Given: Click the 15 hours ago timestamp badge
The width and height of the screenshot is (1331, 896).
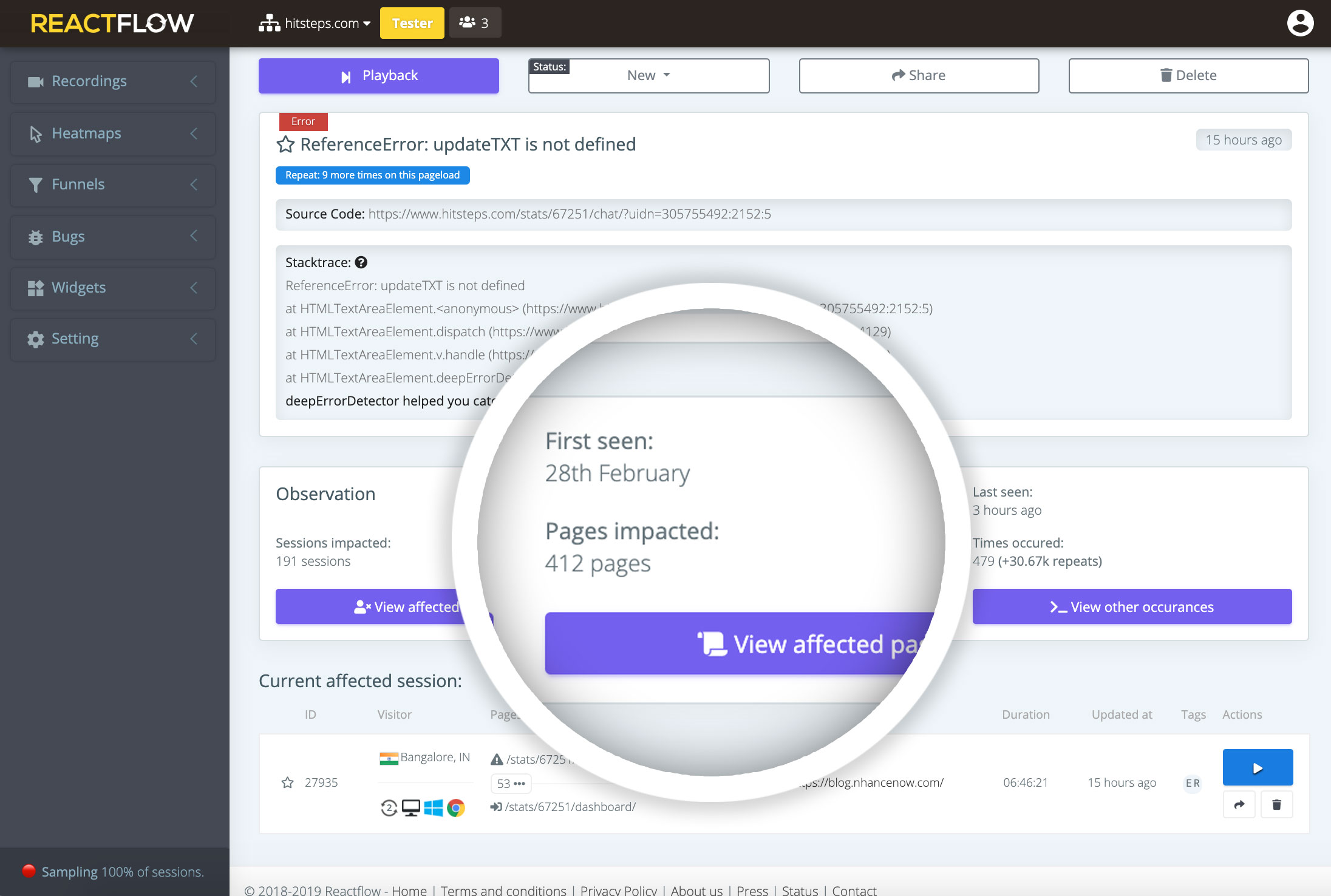Looking at the screenshot, I should (1244, 140).
